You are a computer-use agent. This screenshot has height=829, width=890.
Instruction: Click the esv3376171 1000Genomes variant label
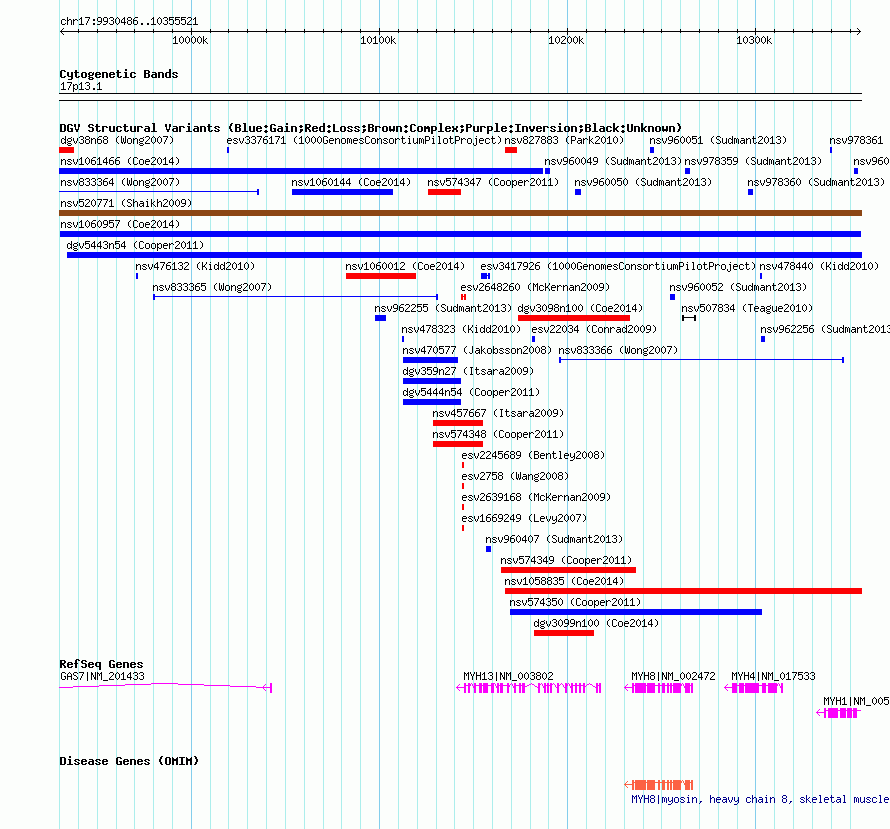click(x=364, y=140)
